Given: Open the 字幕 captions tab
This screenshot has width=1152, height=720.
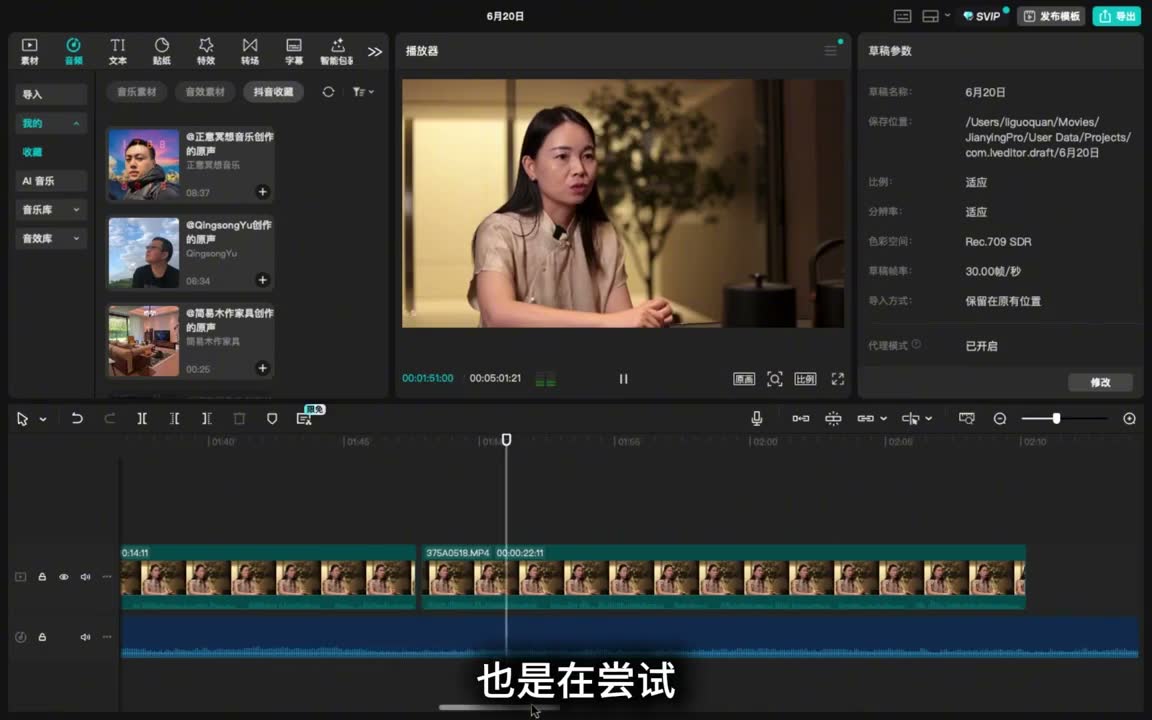Looking at the screenshot, I should pyautogui.click(x=294, y=51).
